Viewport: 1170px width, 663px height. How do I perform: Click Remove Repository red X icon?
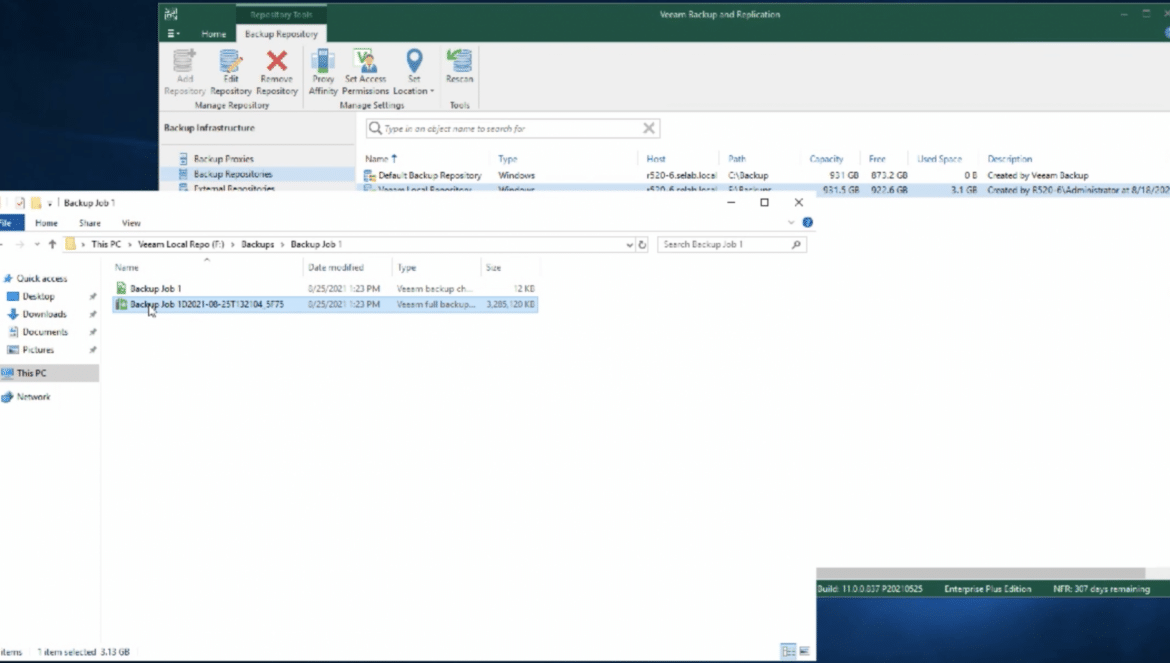pos(277,72)
